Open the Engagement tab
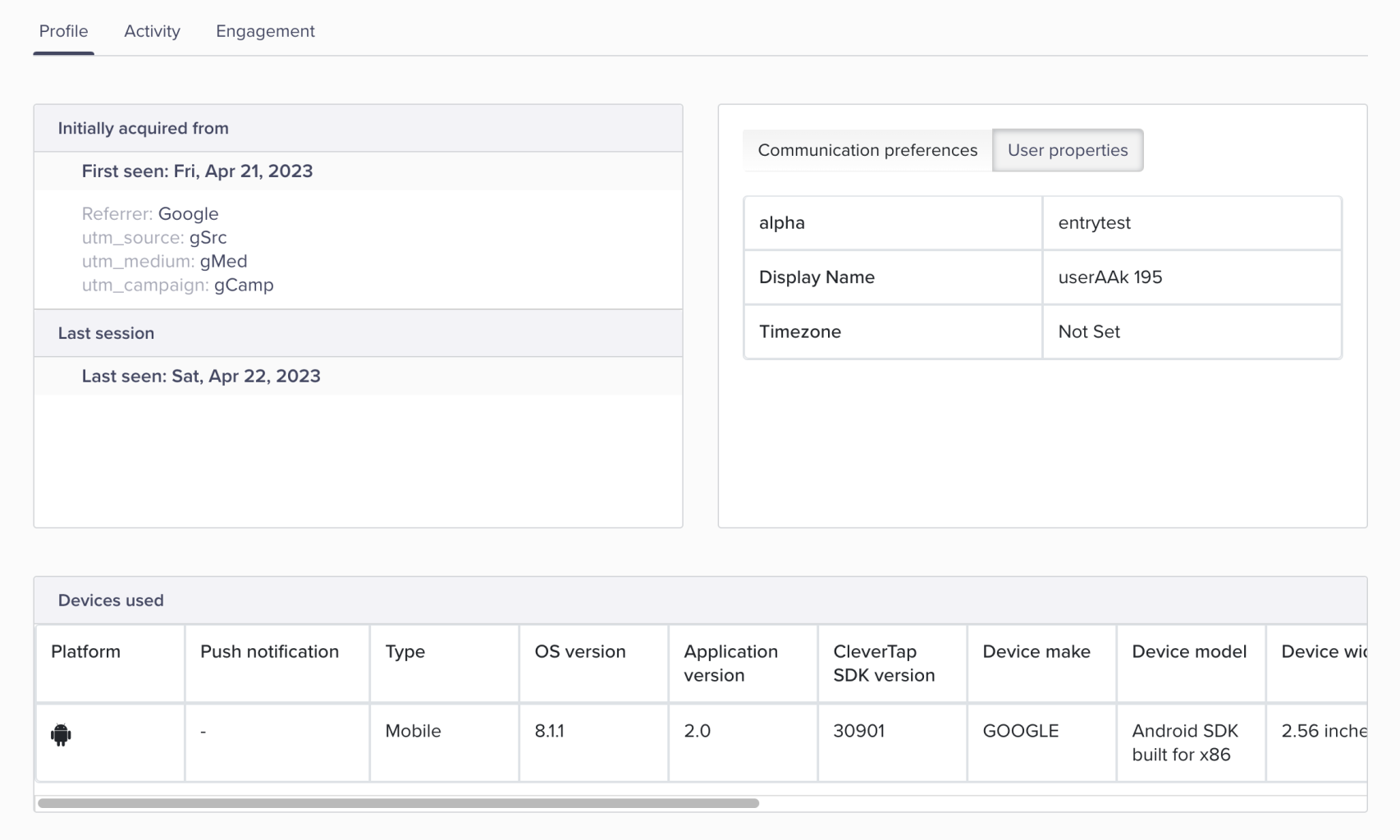 (265, 31)
